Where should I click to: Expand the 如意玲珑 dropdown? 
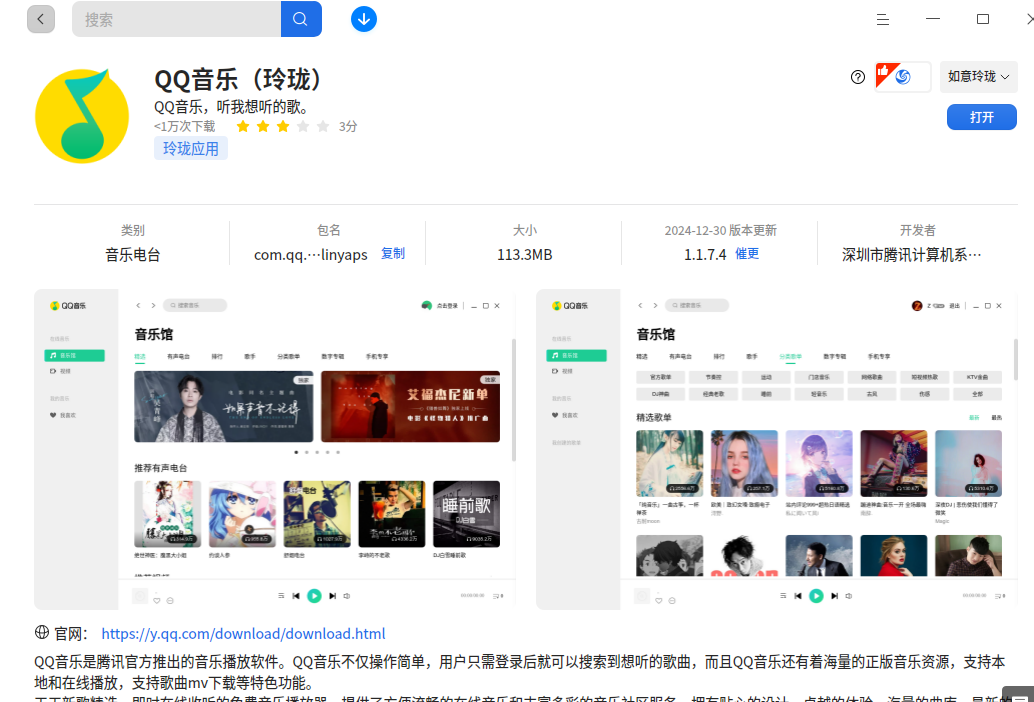(979, 76)
